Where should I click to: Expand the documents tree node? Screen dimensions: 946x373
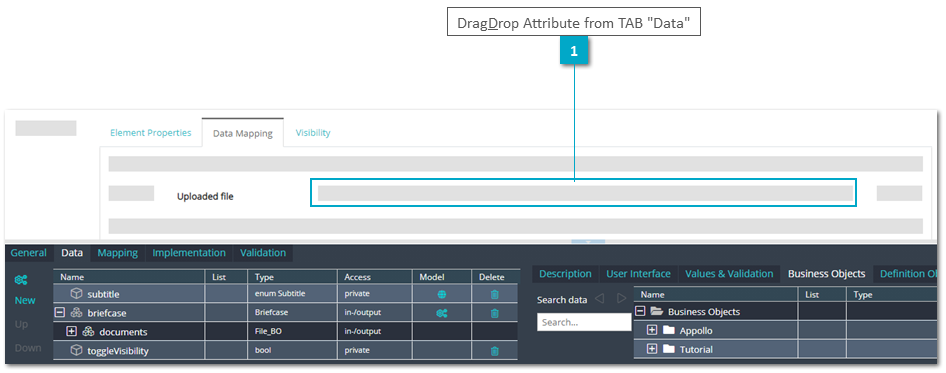[71, 331]
